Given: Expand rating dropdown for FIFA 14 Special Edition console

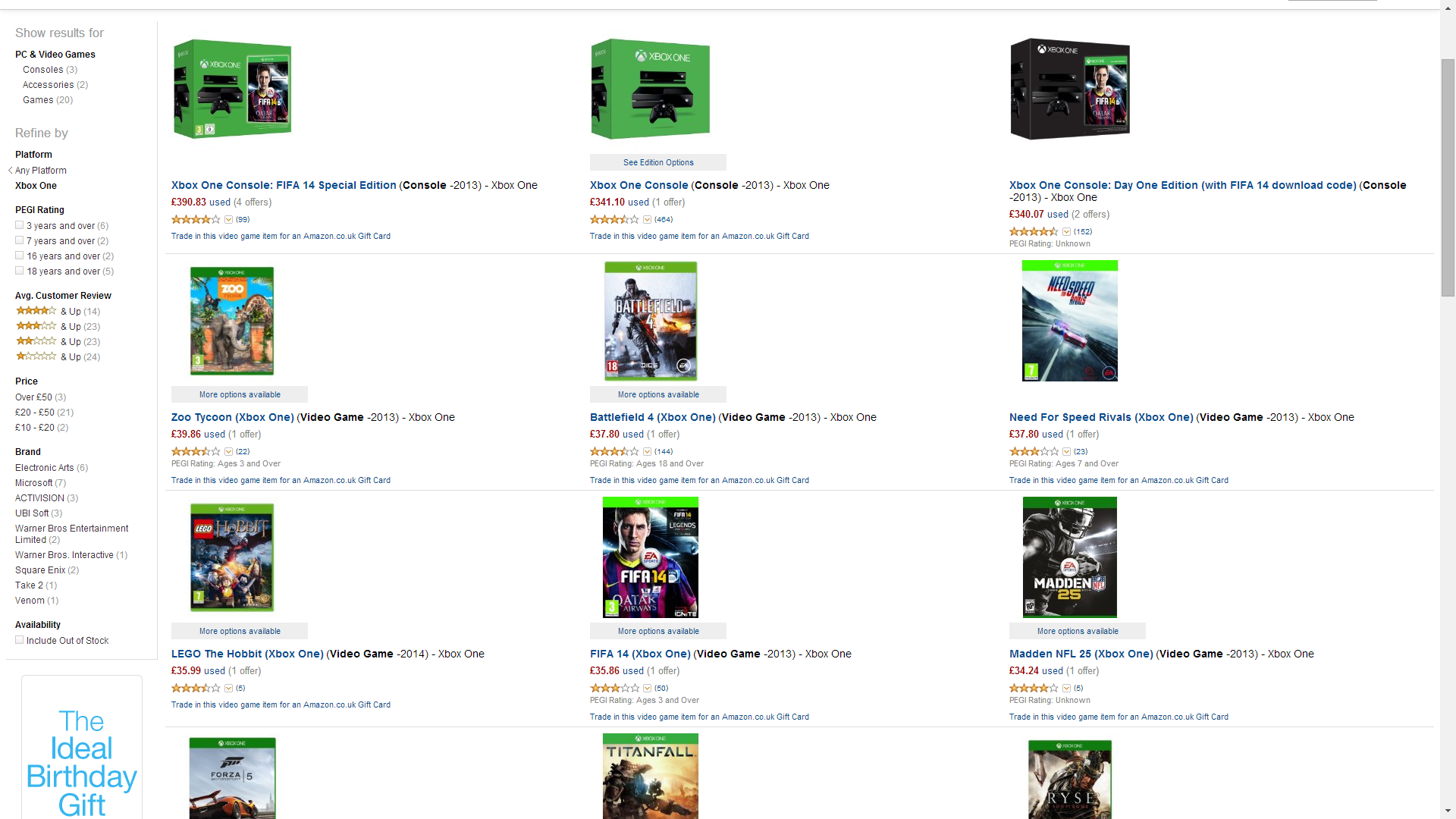Looking at the screenshot, I should 228,220.
